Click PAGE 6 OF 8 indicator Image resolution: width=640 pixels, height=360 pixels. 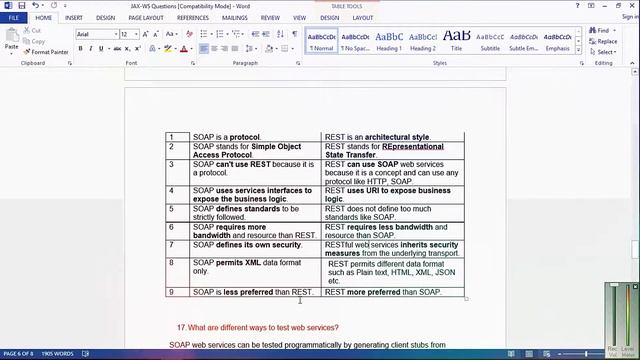(18, 353)
